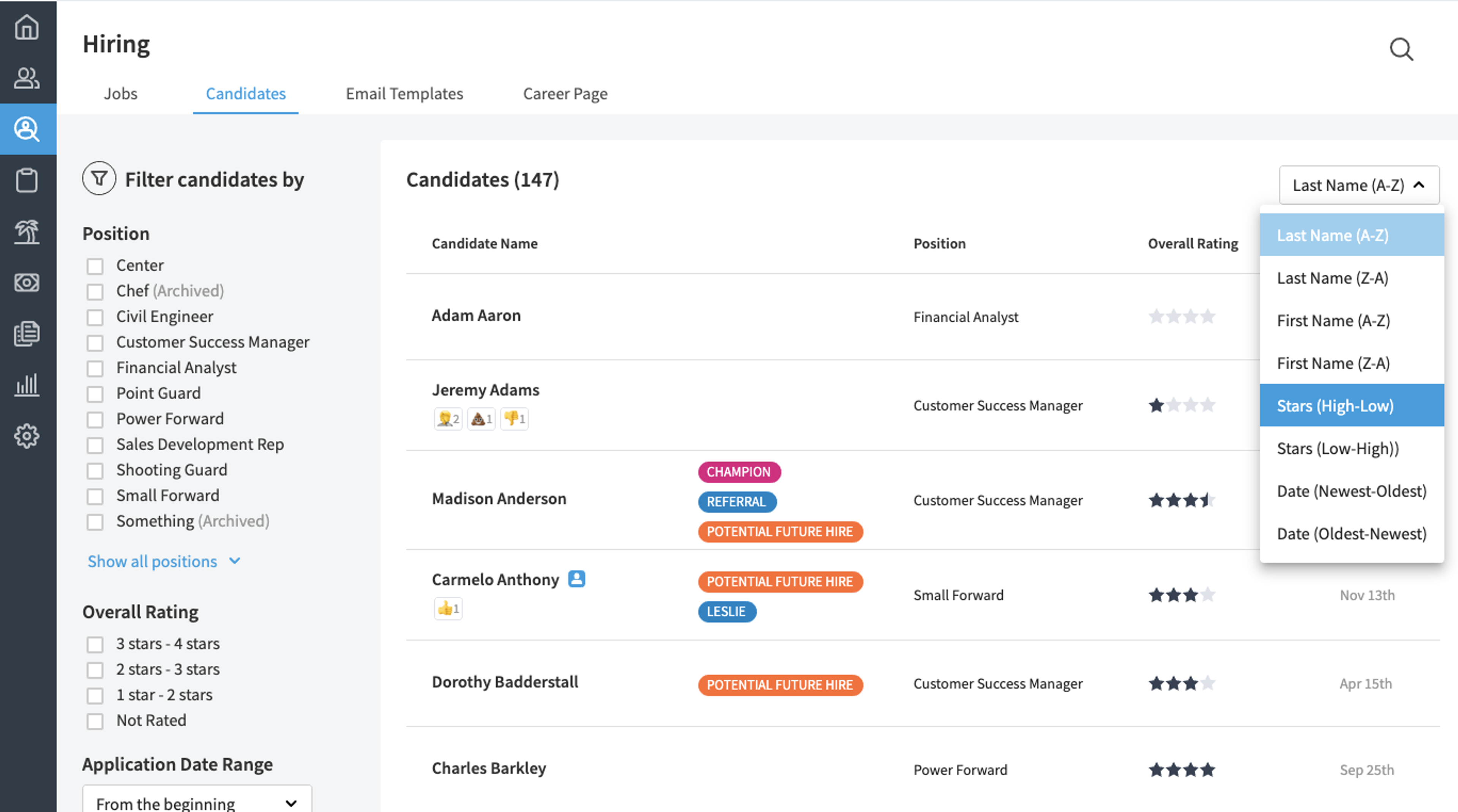Screen dimensions: 1458x812
Task: Check the Financial Analyst position filter
Action: (95, 368)
